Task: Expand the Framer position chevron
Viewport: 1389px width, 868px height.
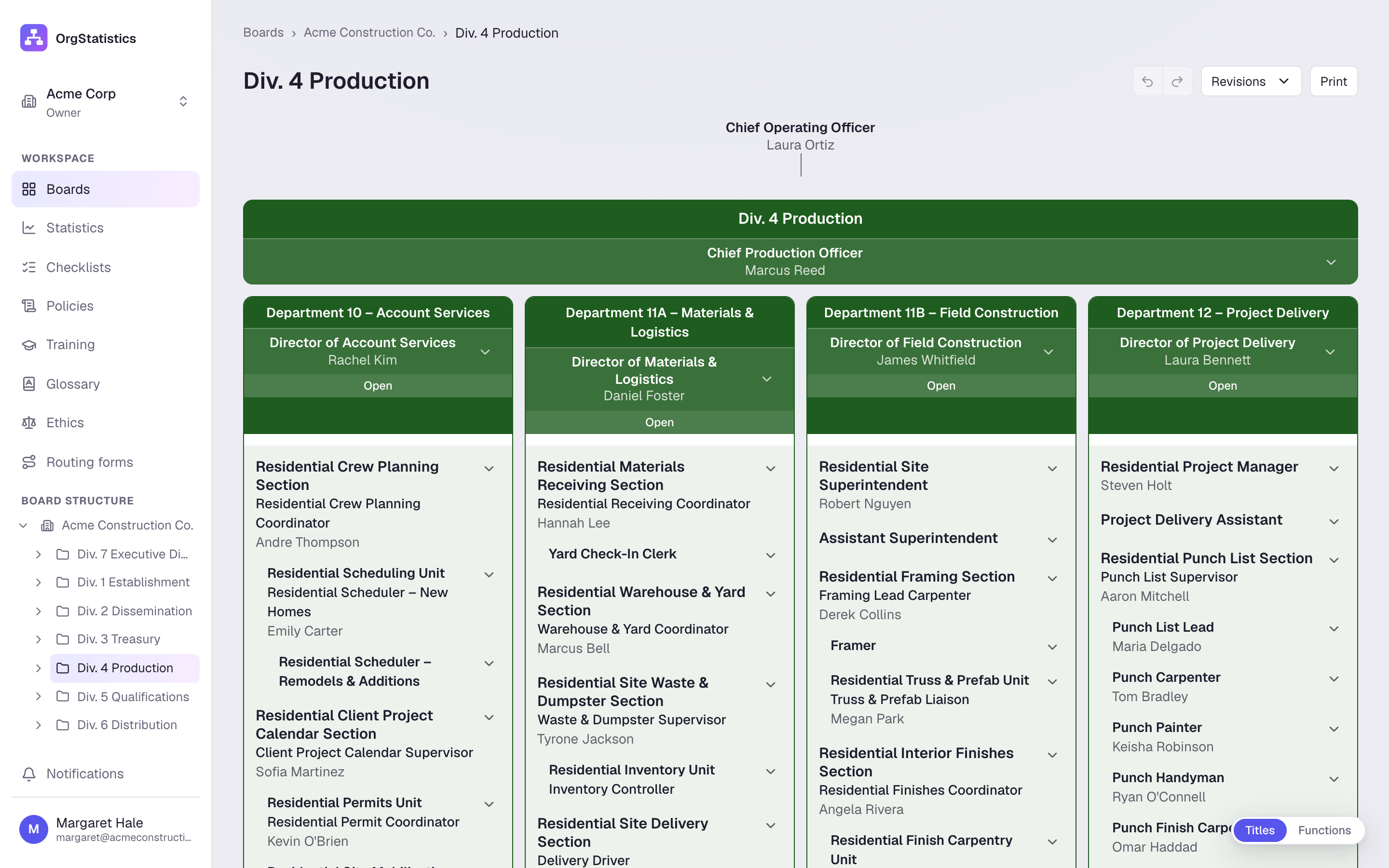Action: pyautogui.click(x=1052, y=647)
